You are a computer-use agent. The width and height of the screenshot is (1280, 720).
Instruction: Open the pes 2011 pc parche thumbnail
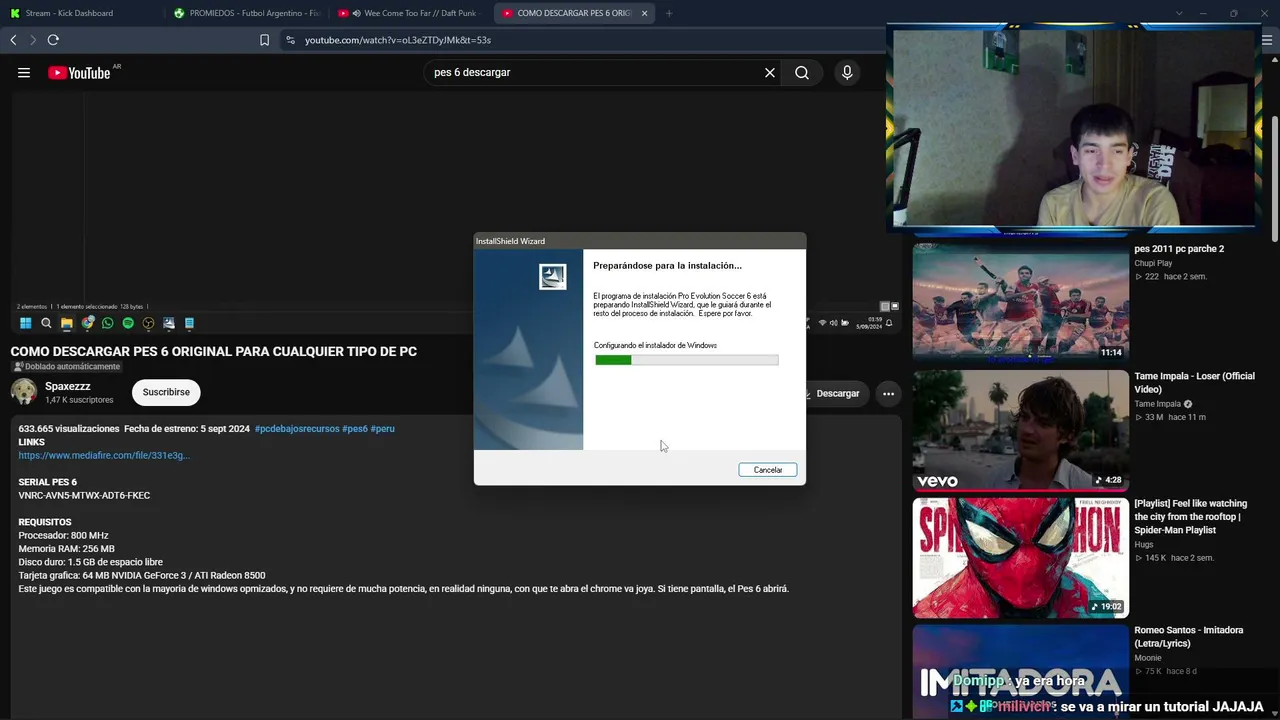1020,301
